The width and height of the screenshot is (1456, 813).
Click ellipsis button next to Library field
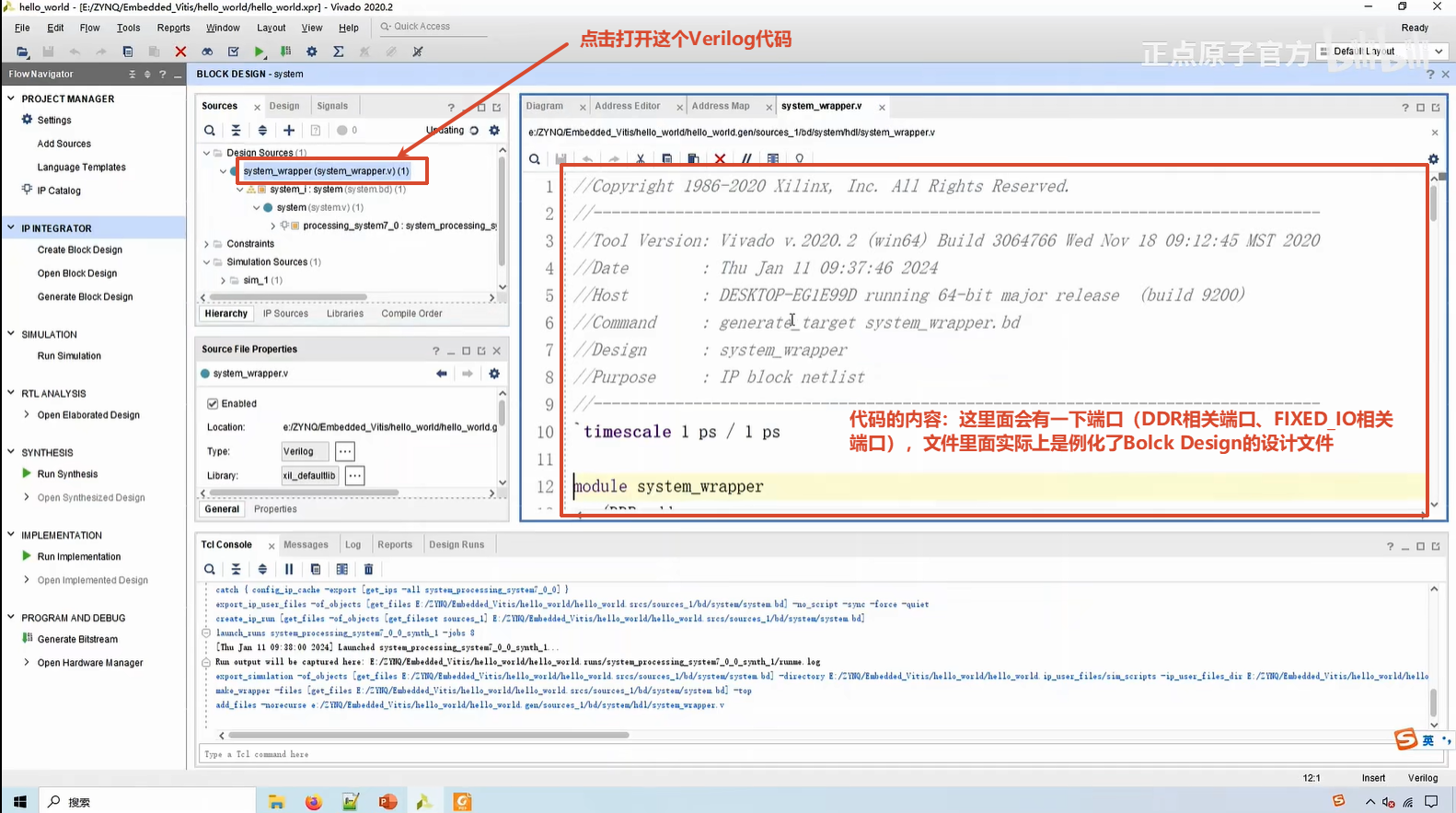click(354, 475)
